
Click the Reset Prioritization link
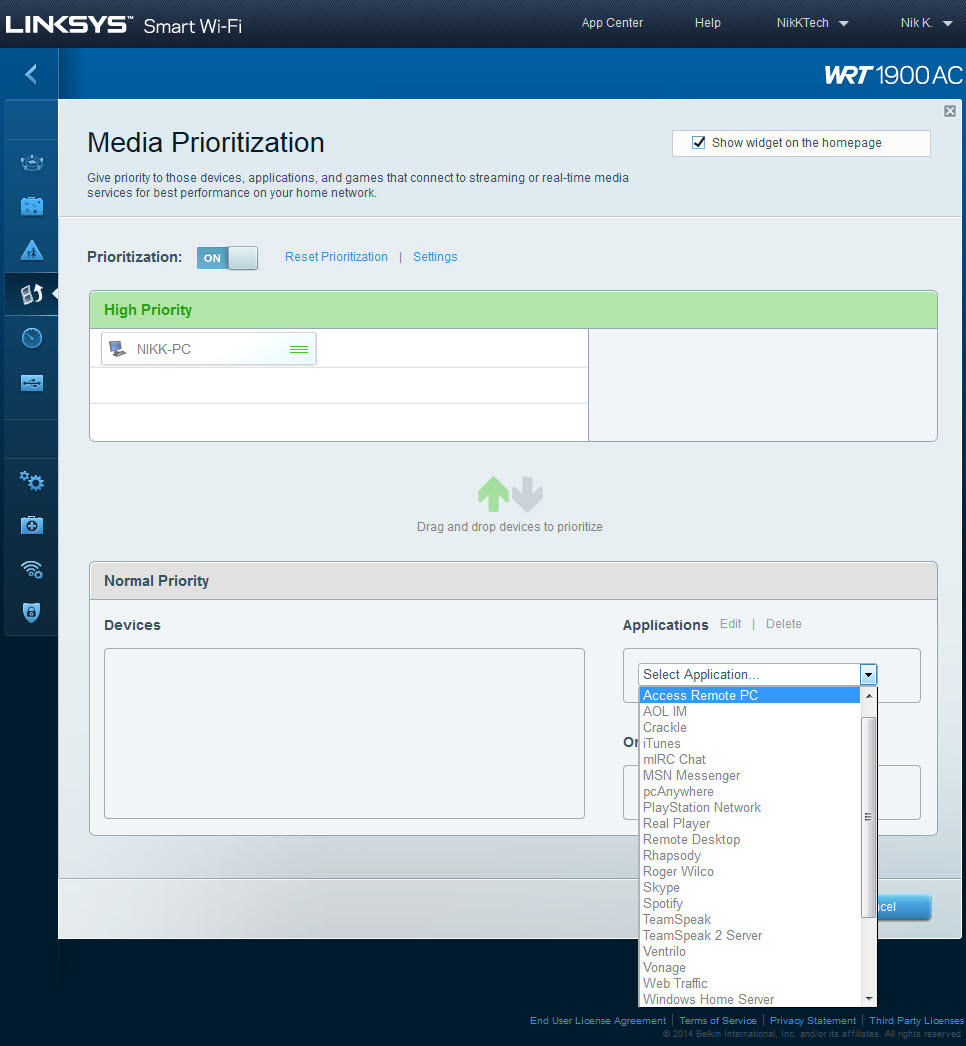336,257
